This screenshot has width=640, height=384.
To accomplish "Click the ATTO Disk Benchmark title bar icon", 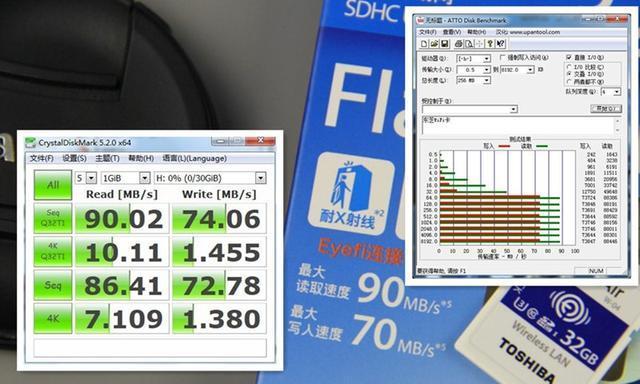I will 420,20.
